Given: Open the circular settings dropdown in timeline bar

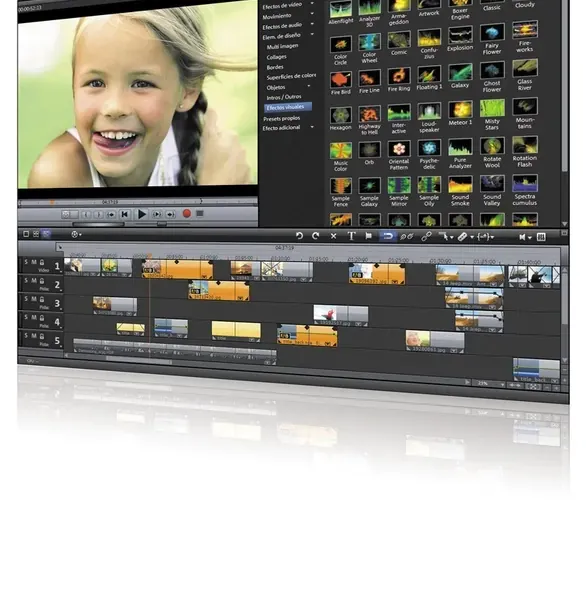Looking at the screenshot, I should 76,234.
